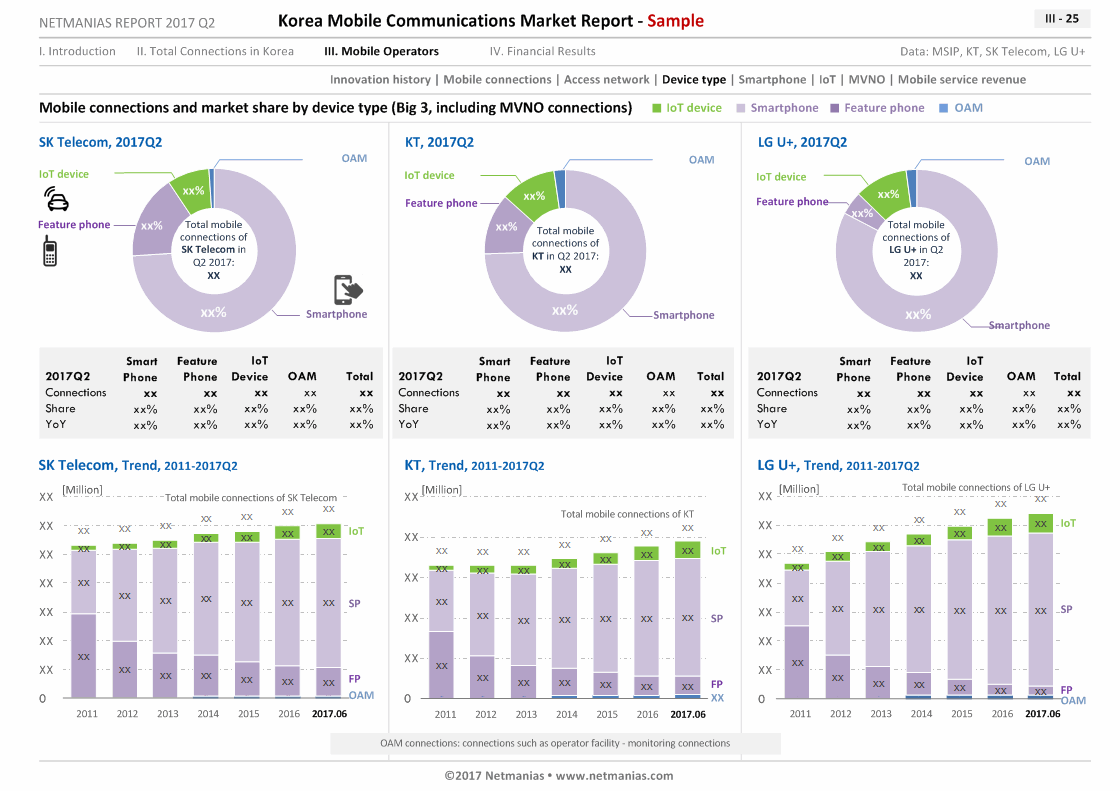
Task: Click LG U+, Trend, 2011-2017Q2 heading
Action: click(x=838, y=465)
